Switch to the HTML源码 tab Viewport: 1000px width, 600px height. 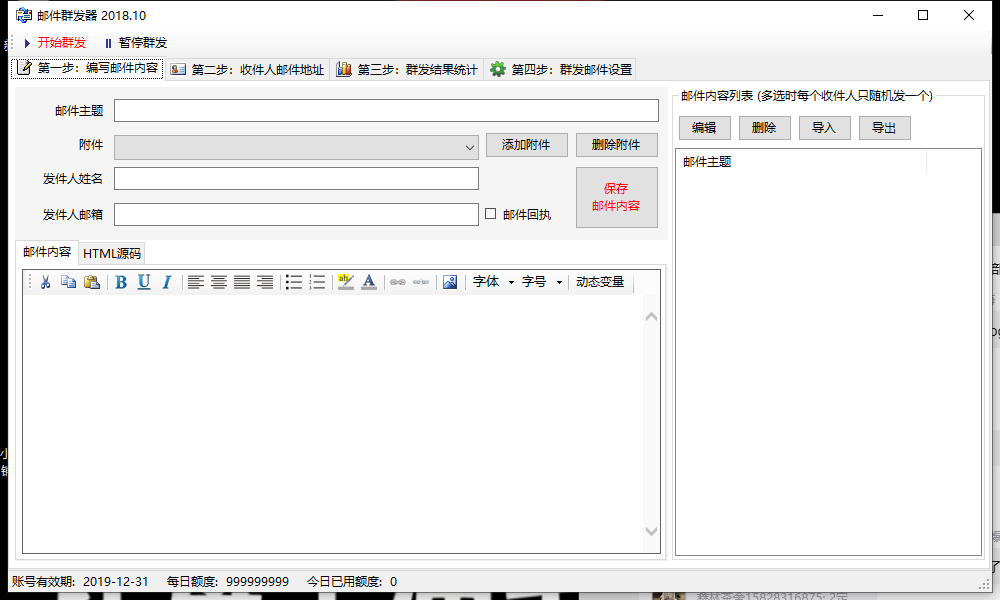pyautogui.click(x=112, y=253)
